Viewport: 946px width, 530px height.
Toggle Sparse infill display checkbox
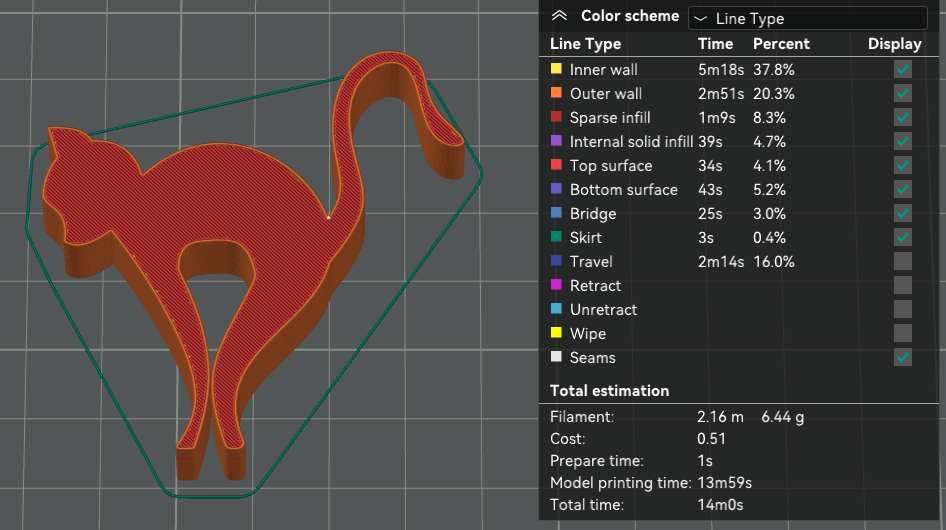[903, 117]
